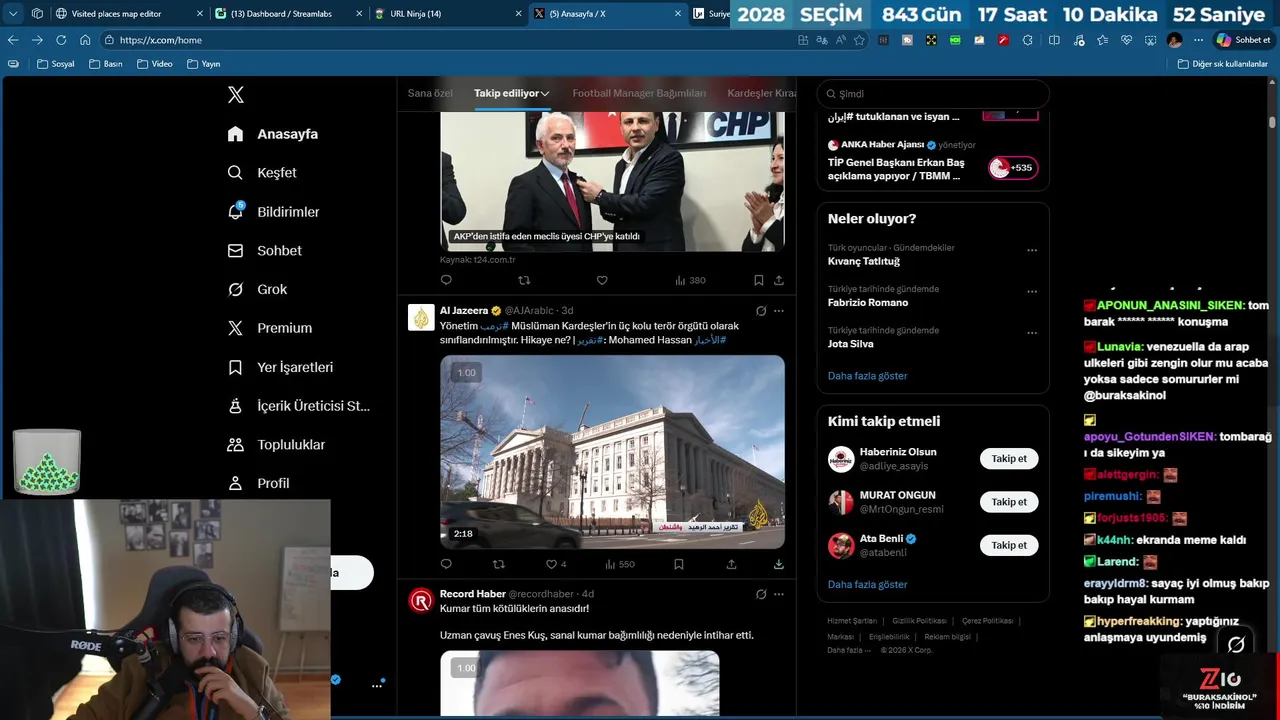The height and width of the screenshot is (720, 1280).
Task: Open more options on Record Haber post
Action: click(779, 594)
